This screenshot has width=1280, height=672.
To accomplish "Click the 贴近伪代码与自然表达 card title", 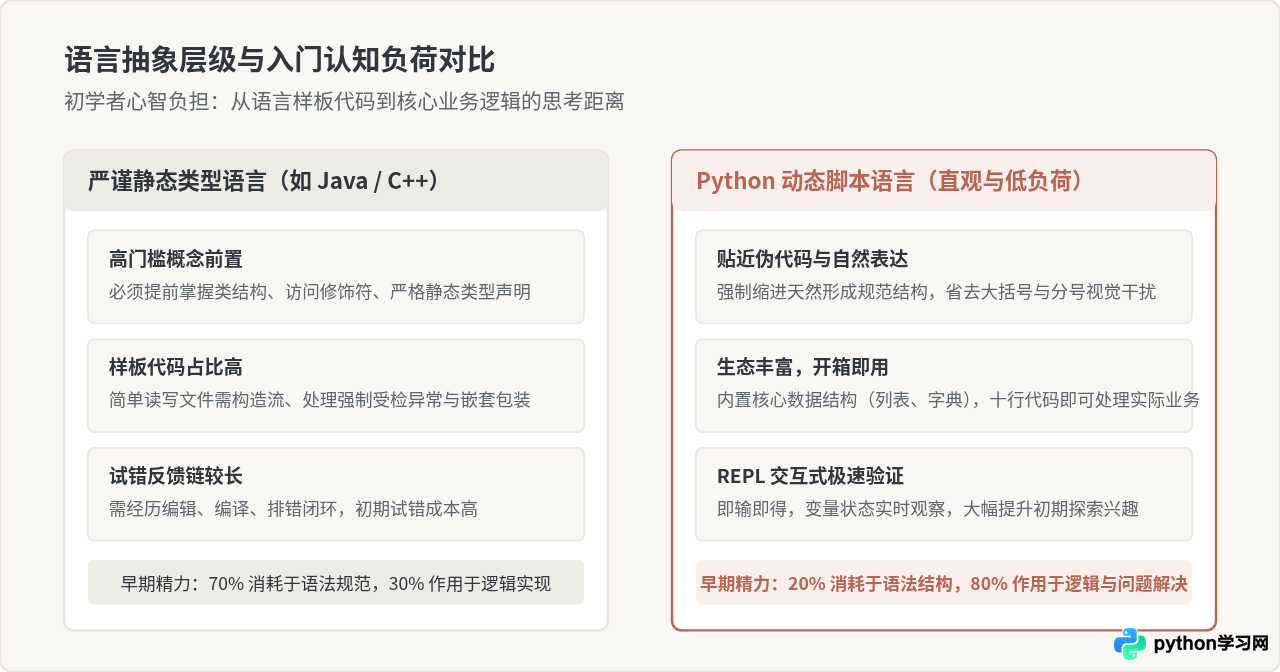I will [812, 260].
